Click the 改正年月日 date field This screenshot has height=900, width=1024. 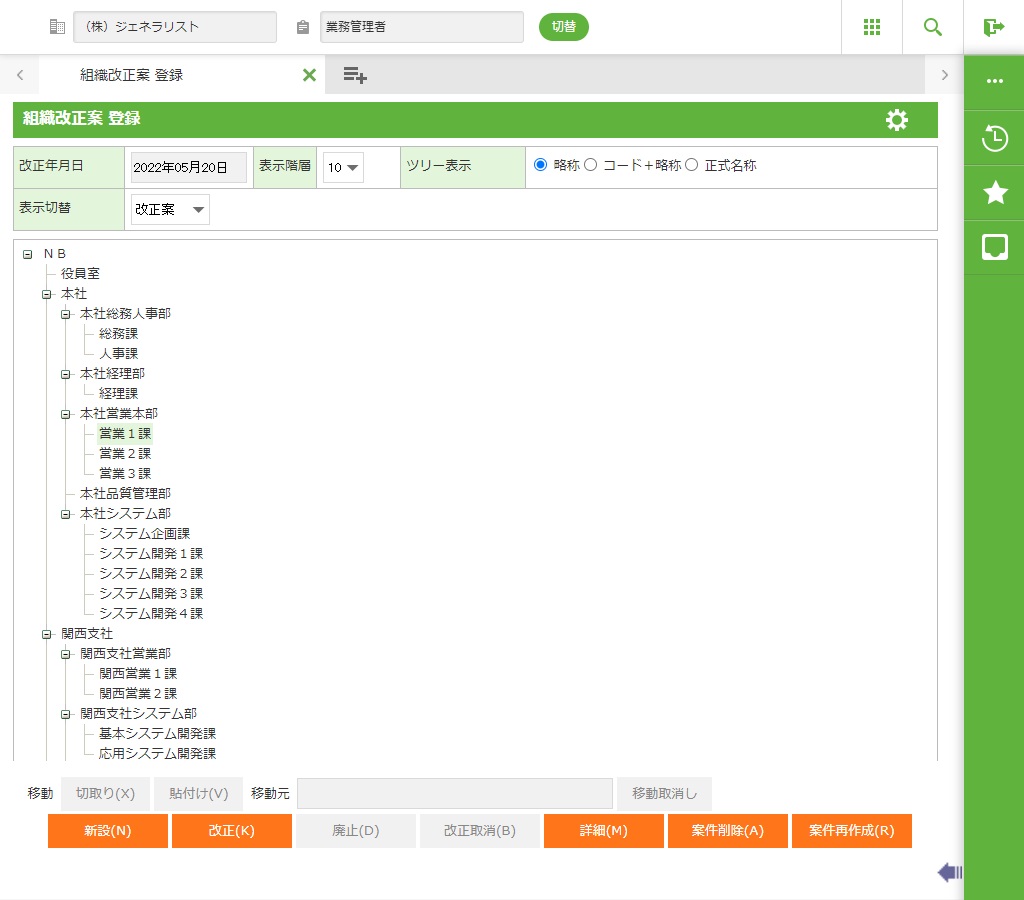click(188, 167)
